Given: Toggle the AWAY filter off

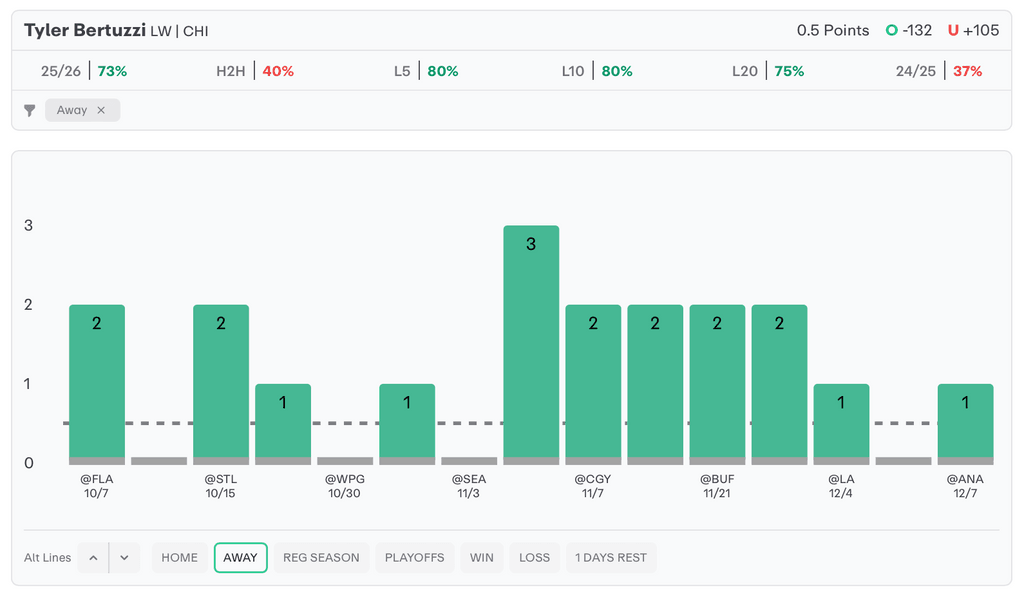Looking at the screenshot, I should tap(240, 558).
